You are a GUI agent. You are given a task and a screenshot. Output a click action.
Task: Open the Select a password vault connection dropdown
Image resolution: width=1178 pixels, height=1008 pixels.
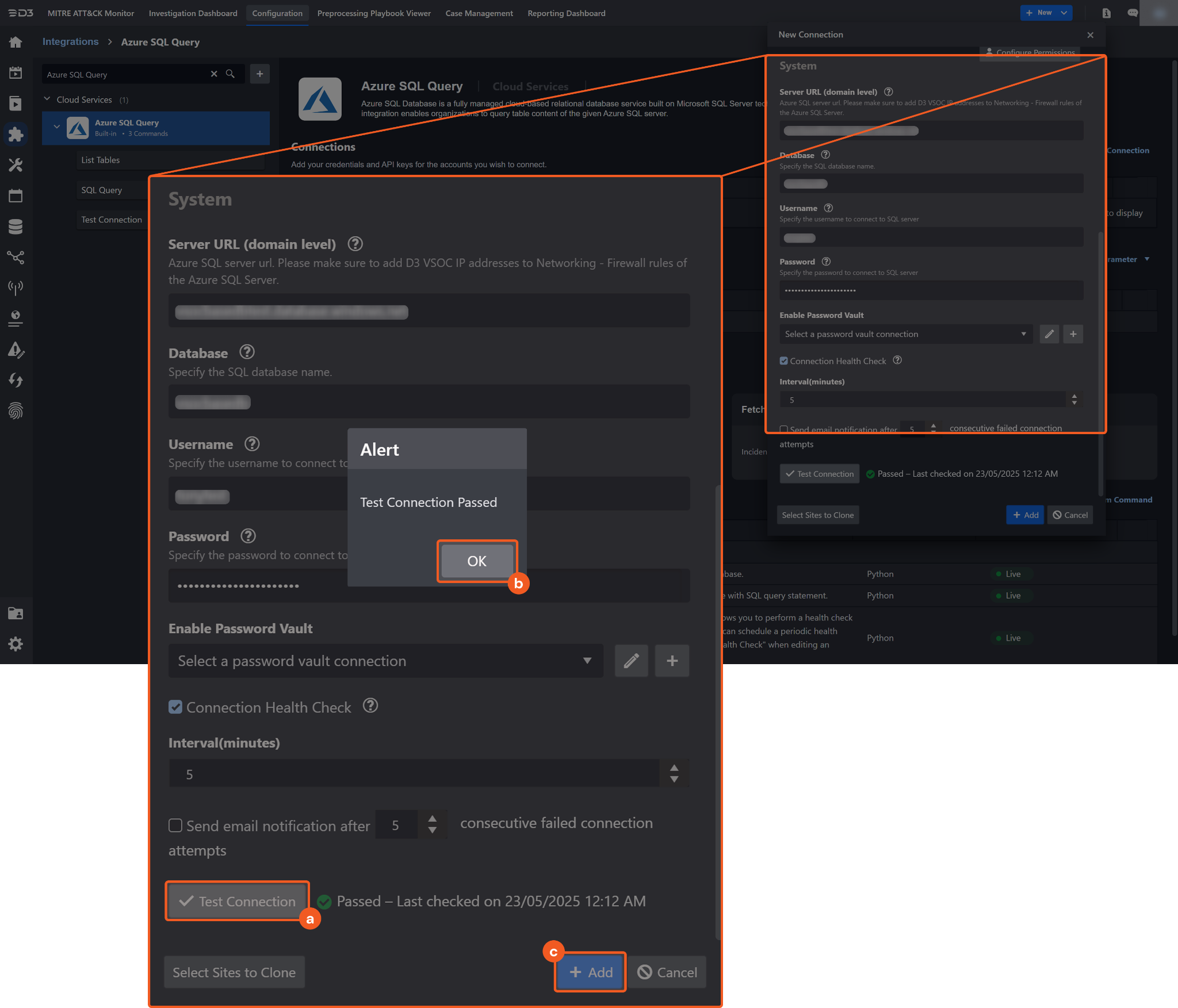point(385,661)
